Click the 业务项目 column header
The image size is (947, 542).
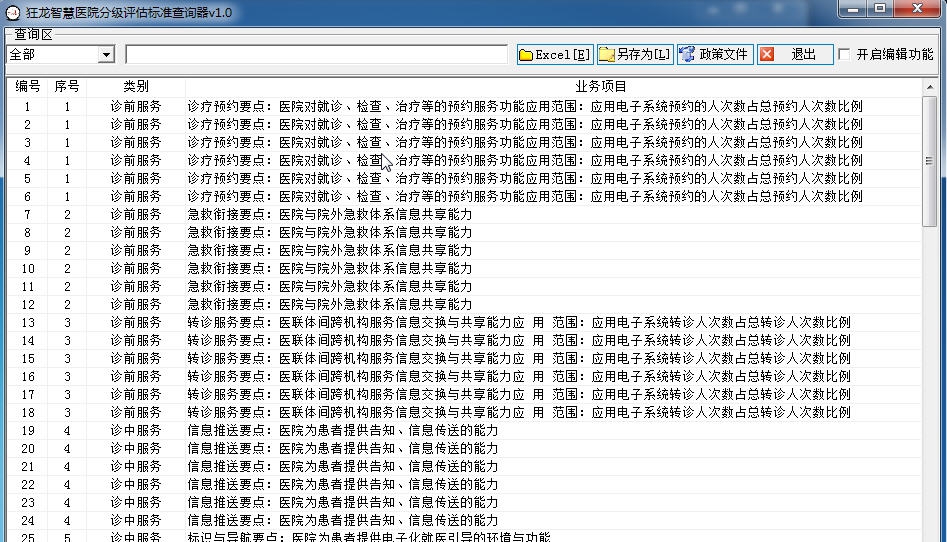coord(601,86)
